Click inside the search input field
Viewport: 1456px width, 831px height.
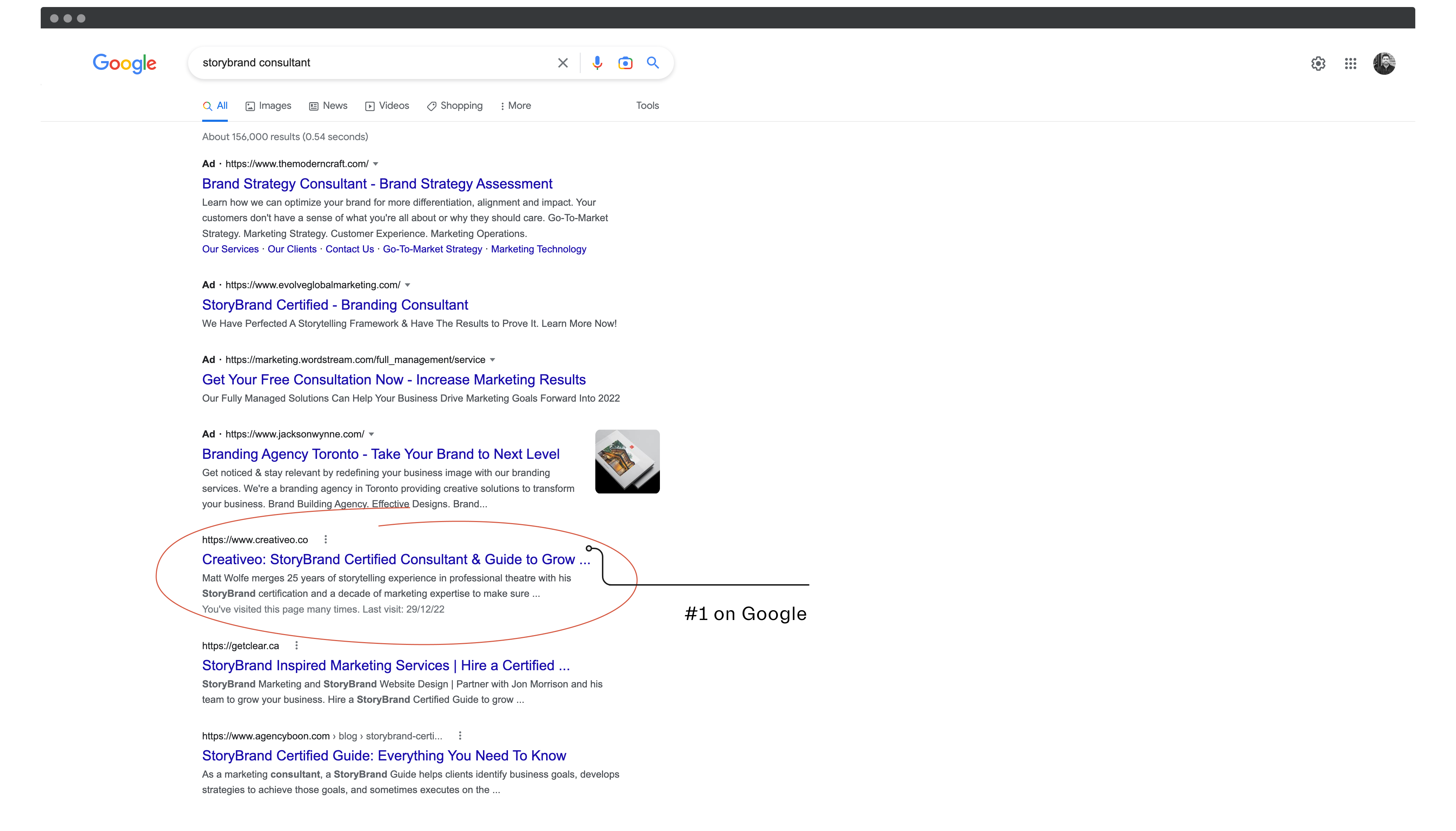pos(371,63)
